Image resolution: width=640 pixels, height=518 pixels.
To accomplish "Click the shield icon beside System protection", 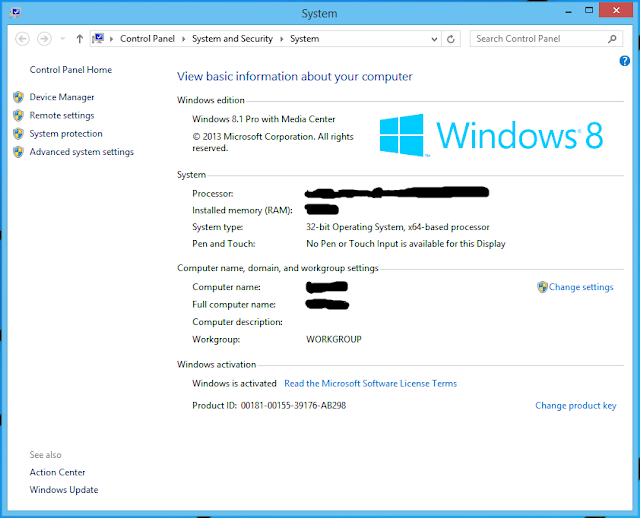I will [x=18, y=133].
